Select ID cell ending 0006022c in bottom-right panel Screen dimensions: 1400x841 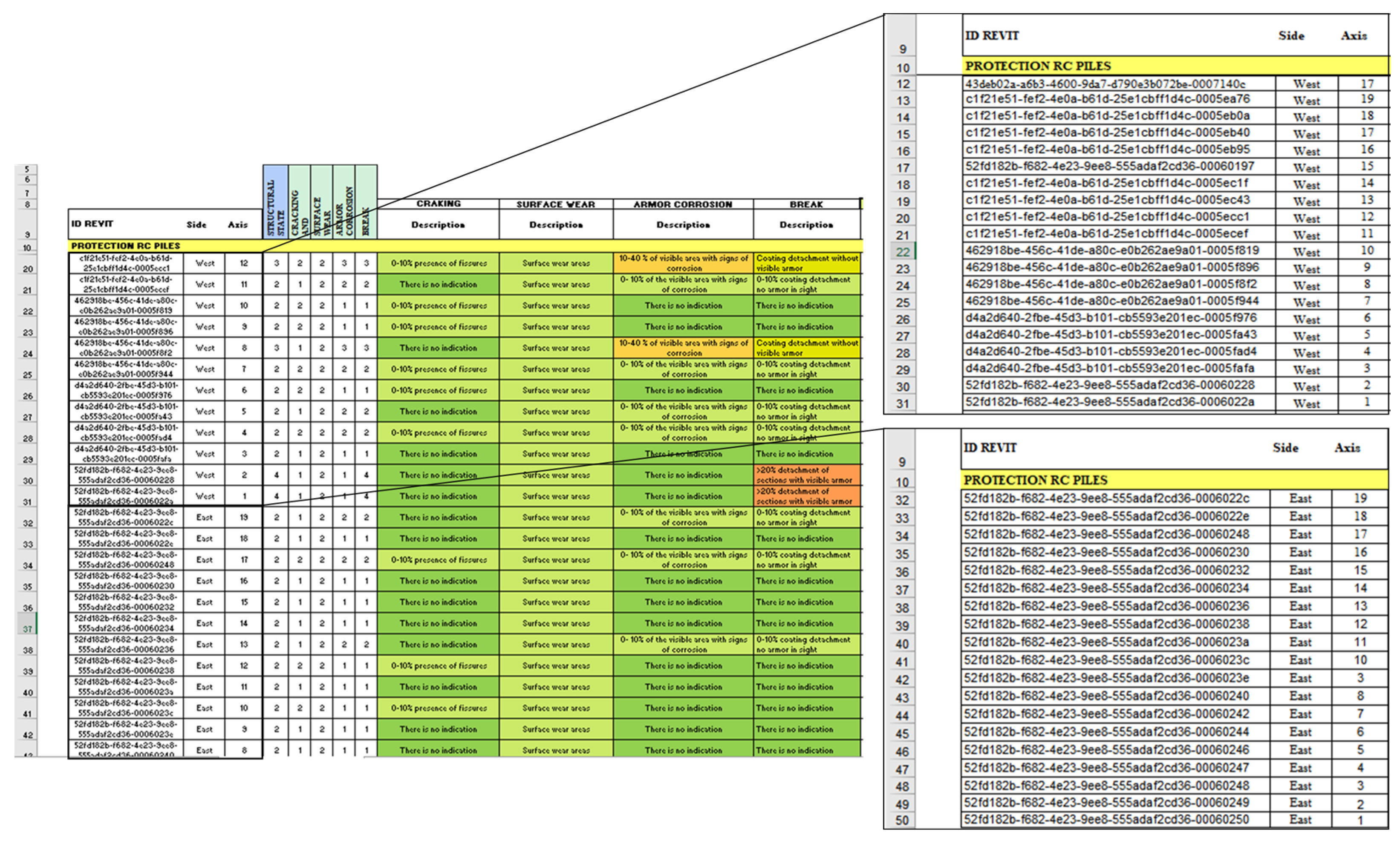[x=1106, y=498]
